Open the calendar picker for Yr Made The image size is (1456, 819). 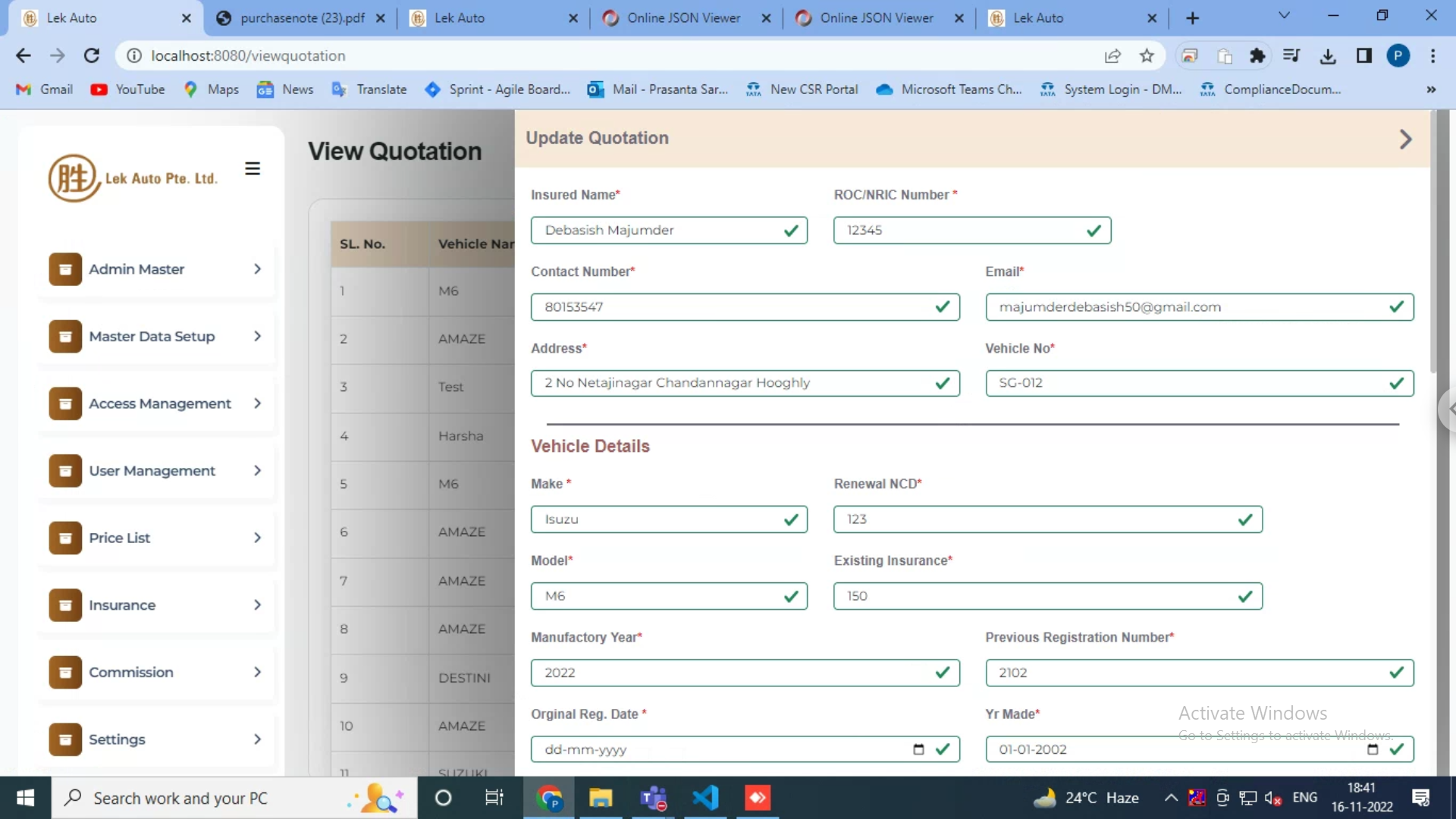(1373, 749)
